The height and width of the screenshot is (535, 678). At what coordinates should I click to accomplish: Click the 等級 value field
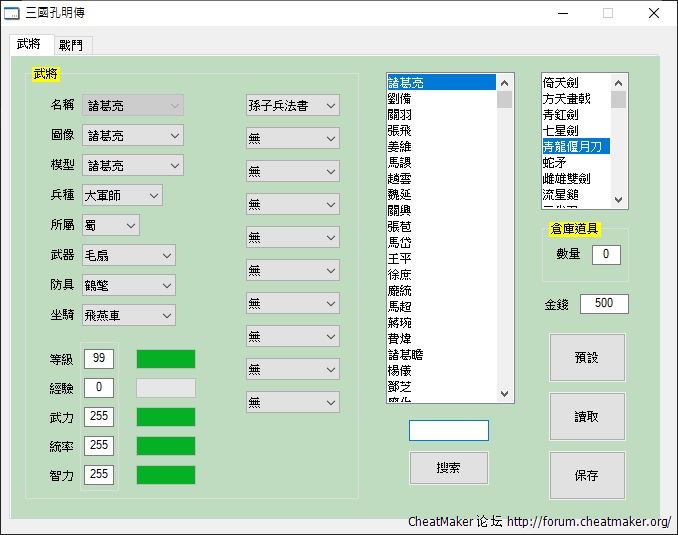coord(99,358)
